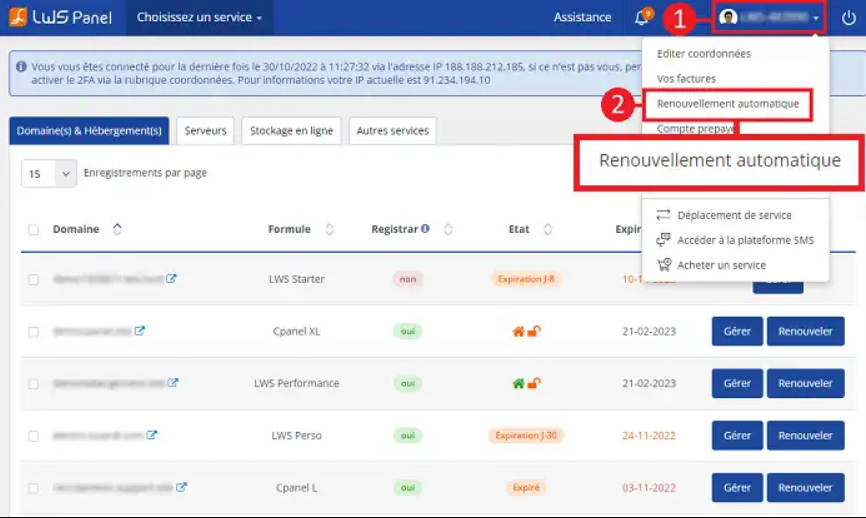
Task: Click Renouveler for the Cpanel L row
Action: 805,488
